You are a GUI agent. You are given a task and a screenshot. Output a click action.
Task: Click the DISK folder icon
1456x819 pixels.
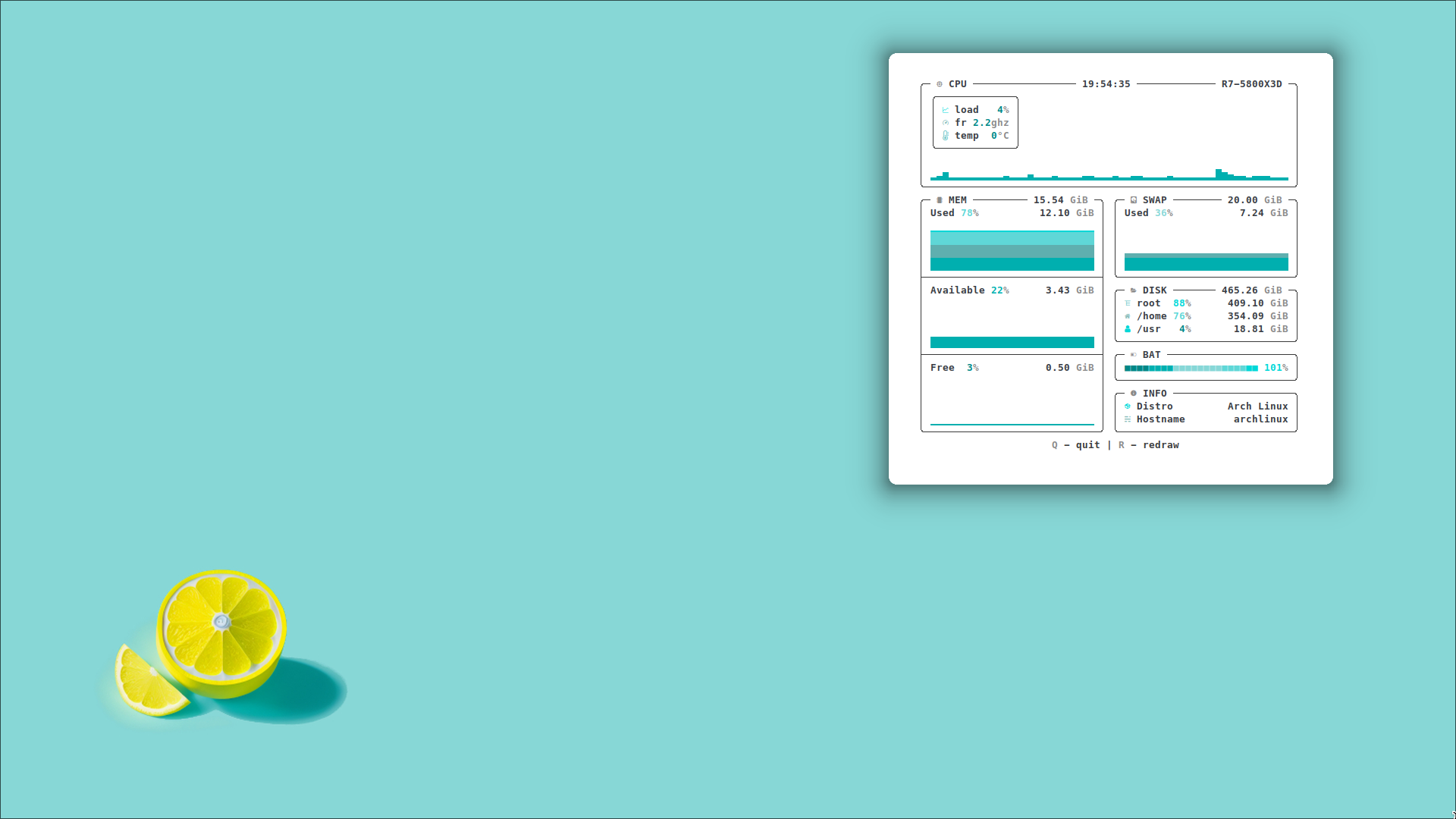click(1134, 290)
